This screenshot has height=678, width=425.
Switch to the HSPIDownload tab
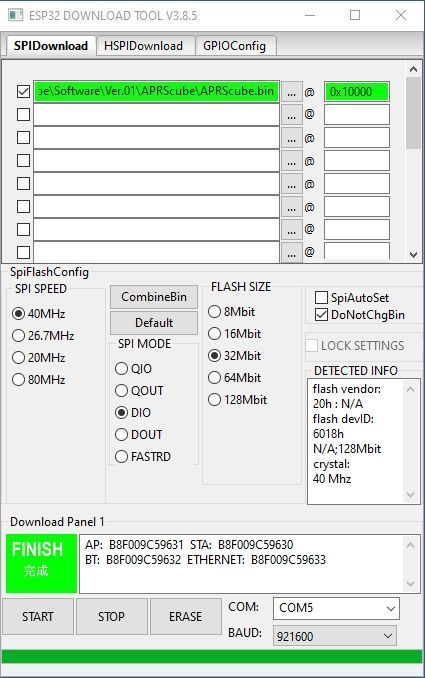143,46
